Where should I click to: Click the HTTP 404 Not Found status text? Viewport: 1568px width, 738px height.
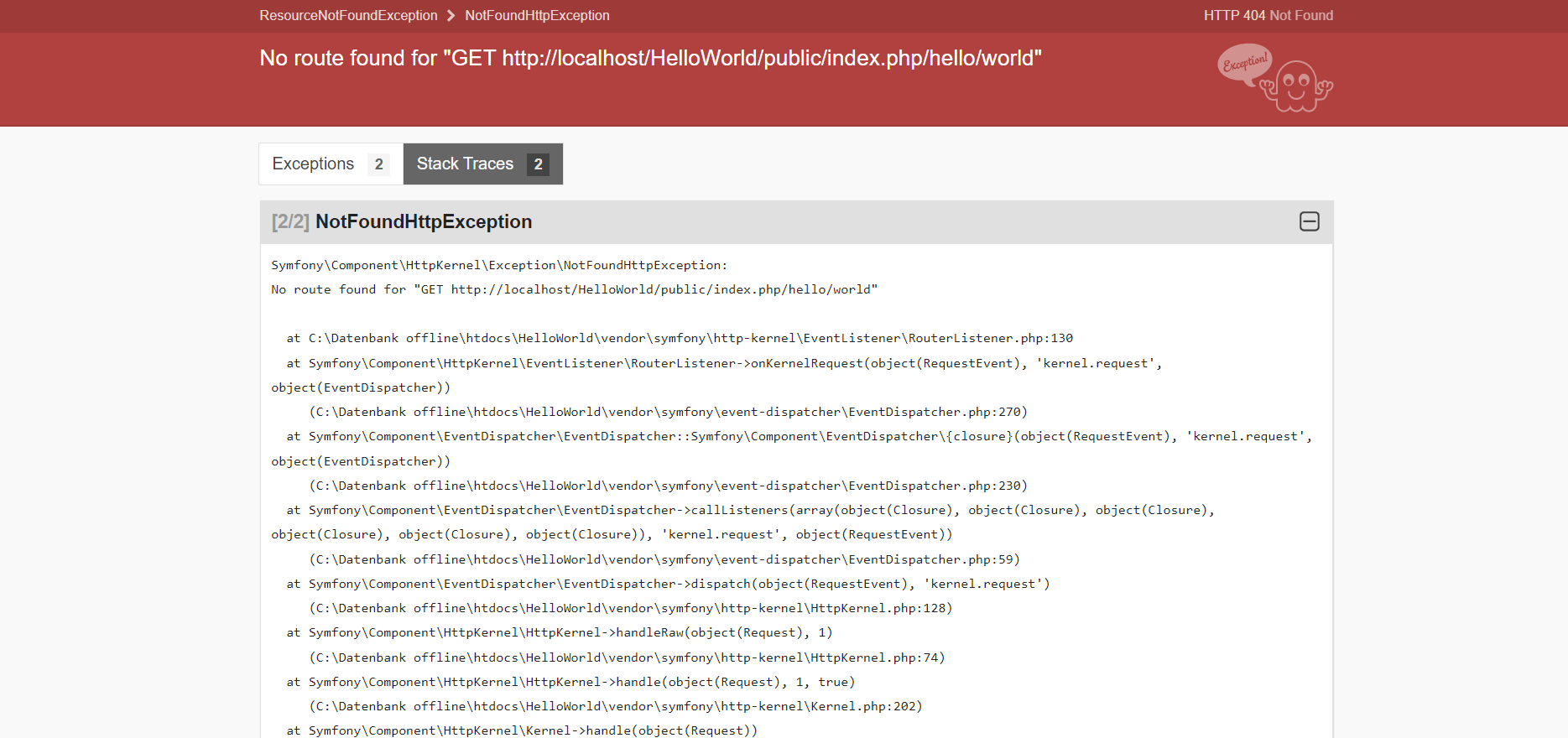[1268, 16]
